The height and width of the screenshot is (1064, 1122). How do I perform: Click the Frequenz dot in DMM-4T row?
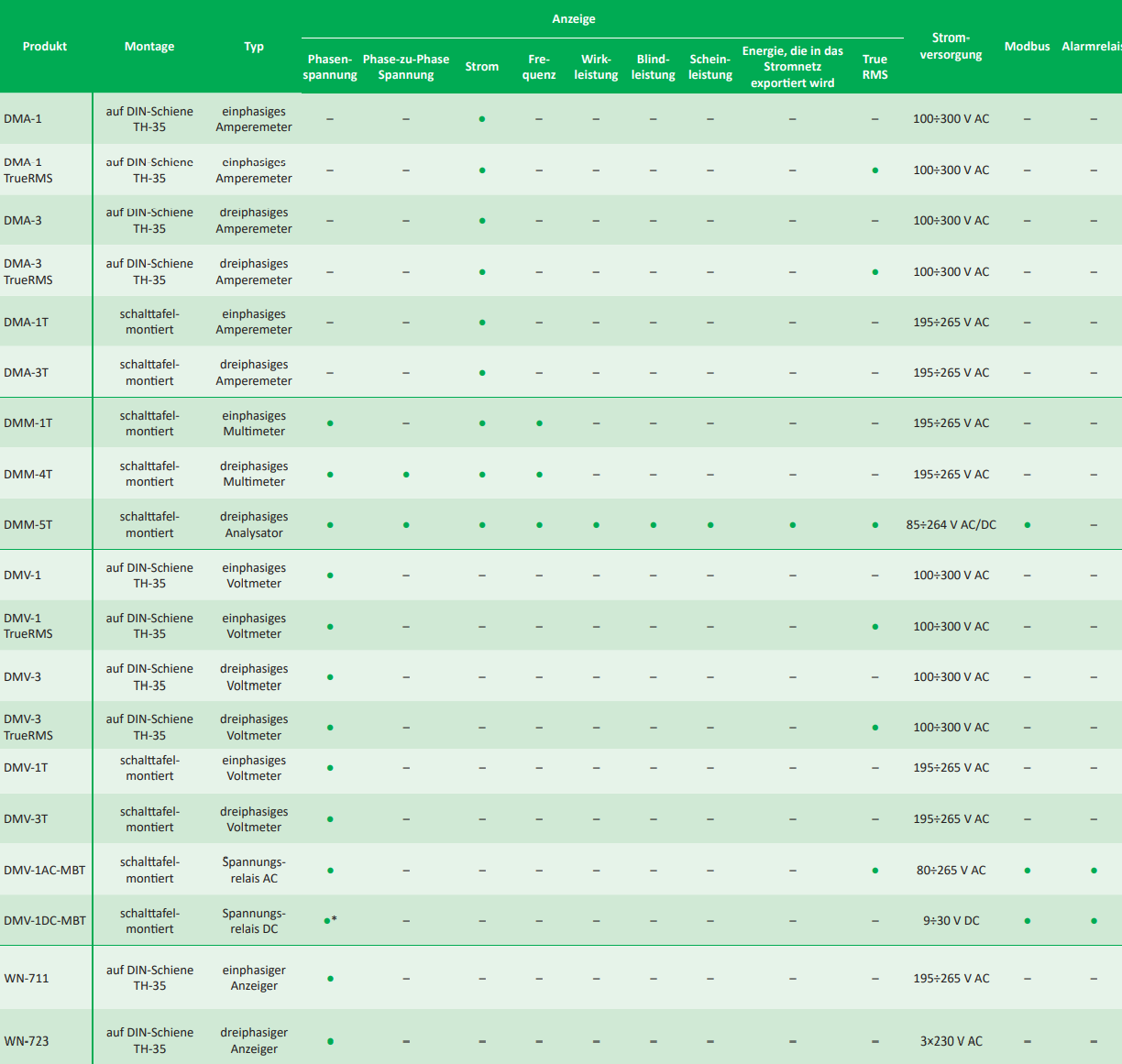[x=539, y=475]
